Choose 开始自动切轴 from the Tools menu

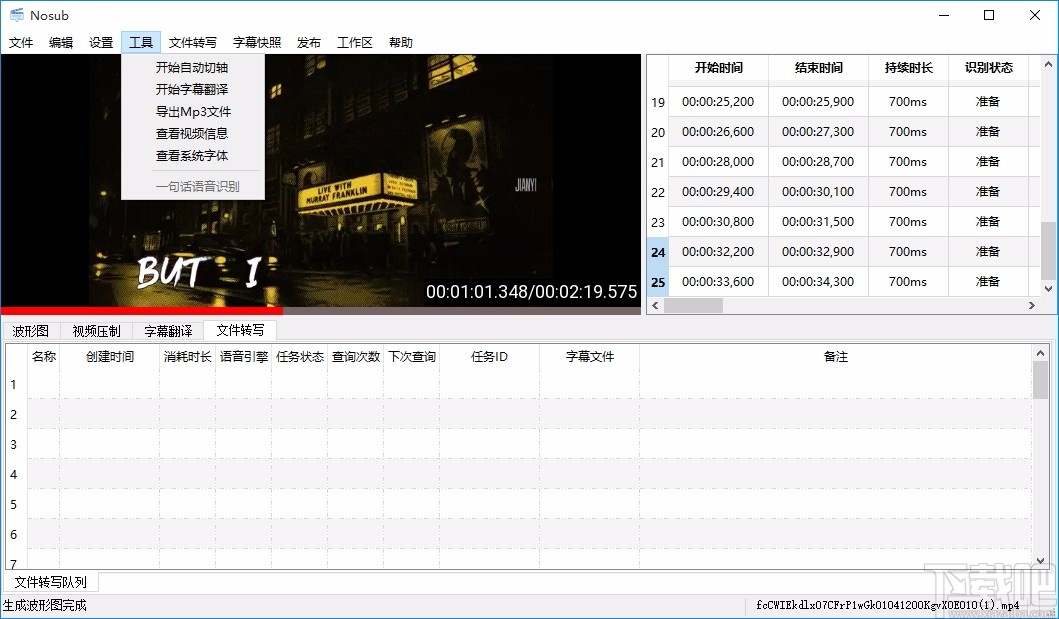192,68
